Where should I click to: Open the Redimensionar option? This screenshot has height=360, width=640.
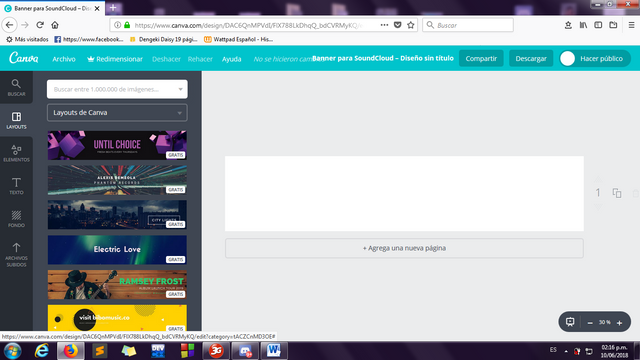pos(115,59)
